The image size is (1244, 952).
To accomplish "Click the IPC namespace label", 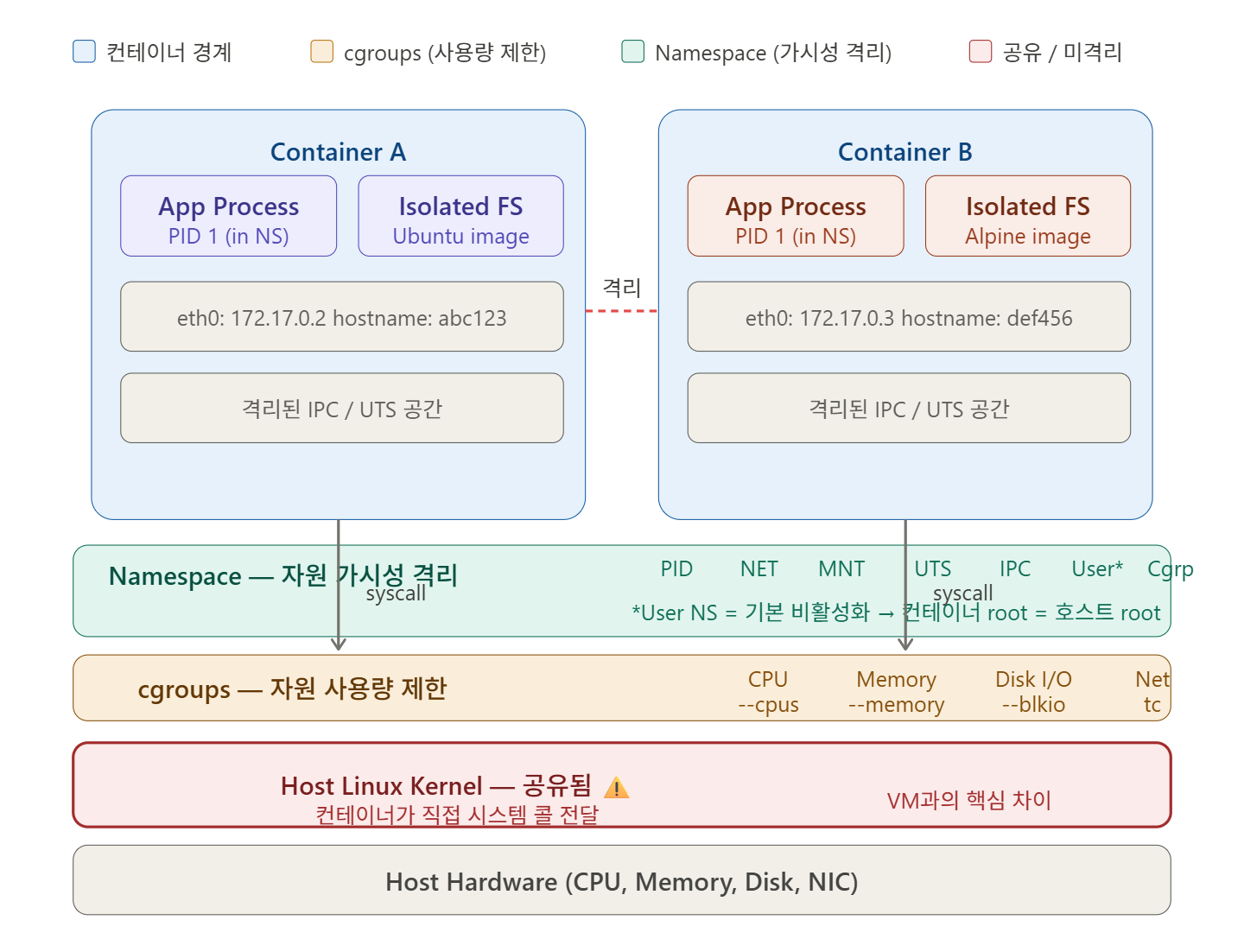I will pyautogui.click(x=1015, y=569).
